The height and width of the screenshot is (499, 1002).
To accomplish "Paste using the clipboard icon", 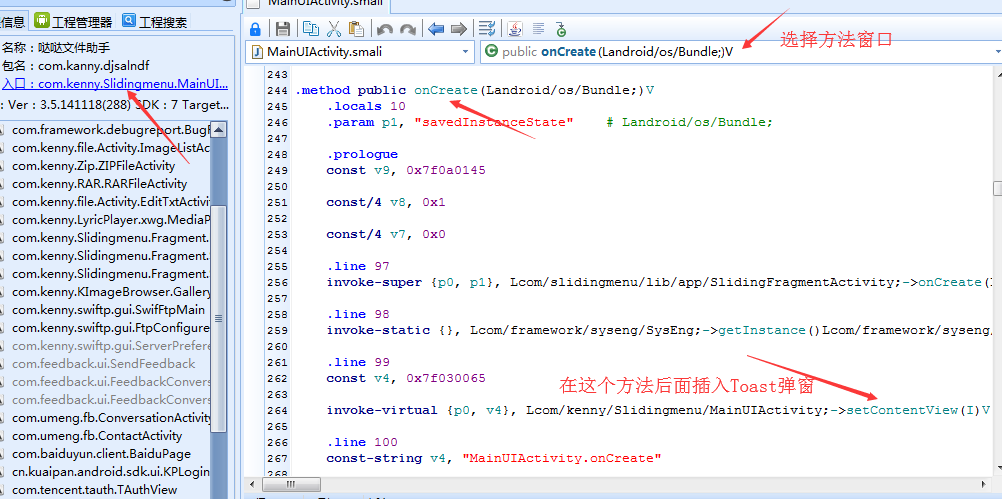I will tap(357, 28).
